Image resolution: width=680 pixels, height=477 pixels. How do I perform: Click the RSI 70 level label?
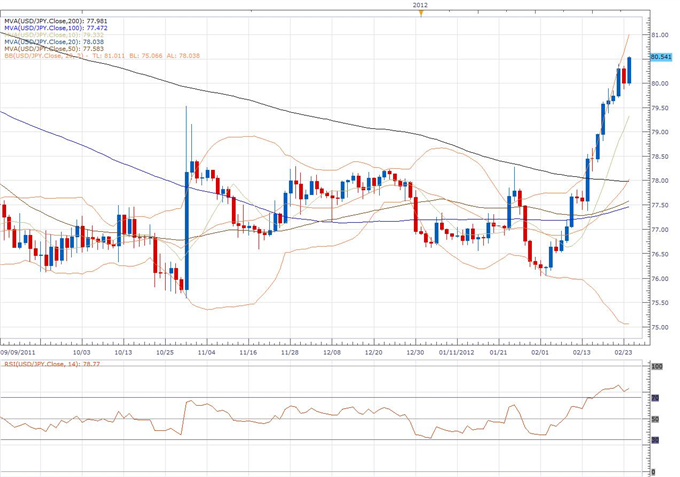click(x=655, y=398)
